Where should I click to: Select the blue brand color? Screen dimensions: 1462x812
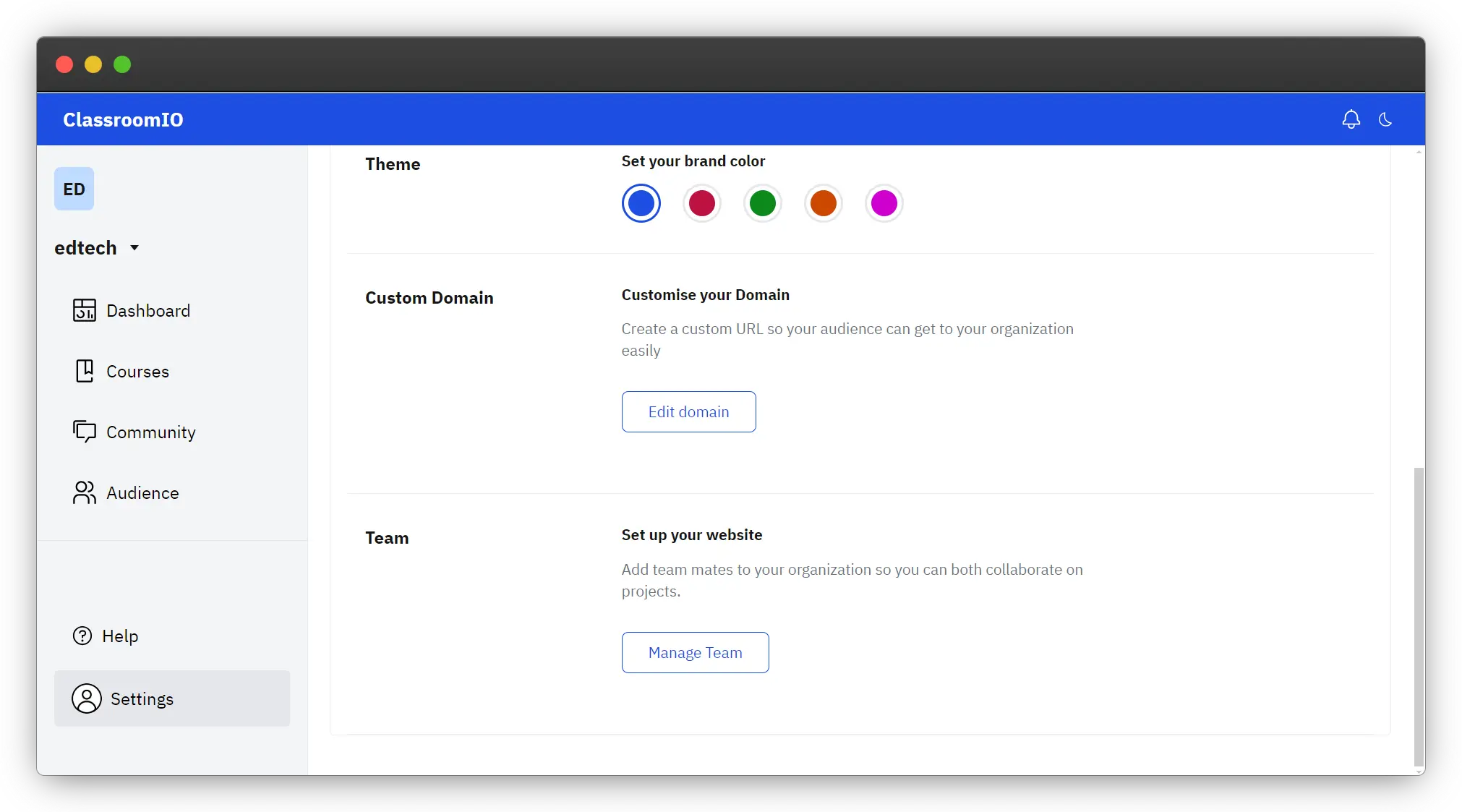641,203
